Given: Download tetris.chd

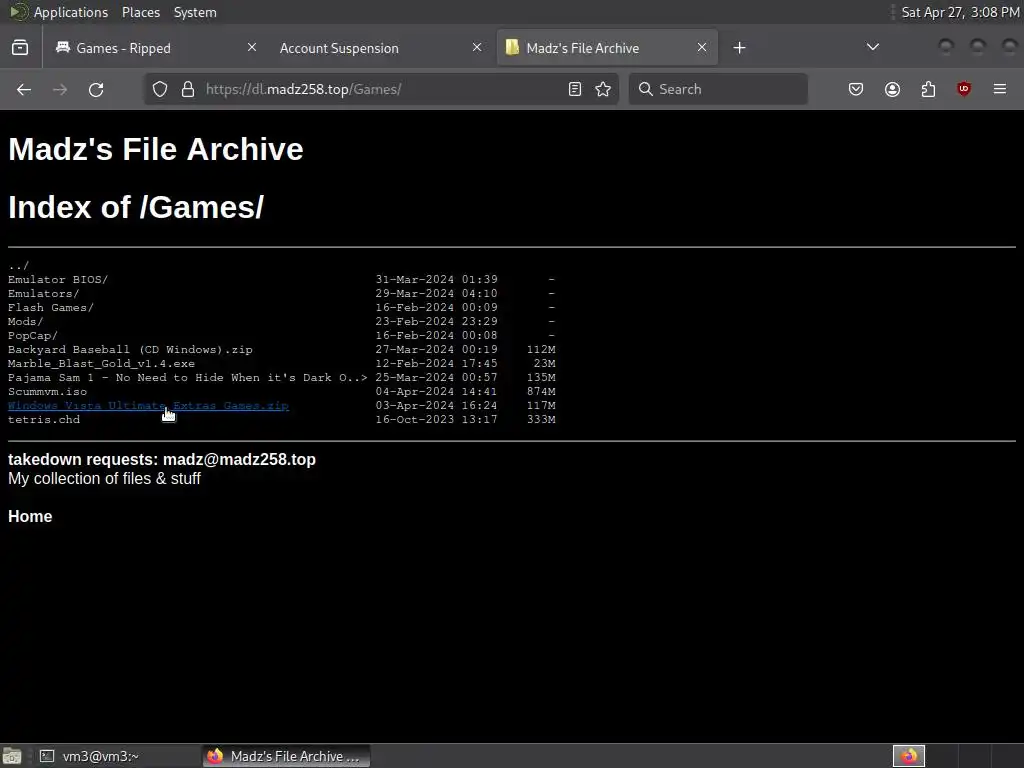Looking at the screenshot, I should point(44,420).
